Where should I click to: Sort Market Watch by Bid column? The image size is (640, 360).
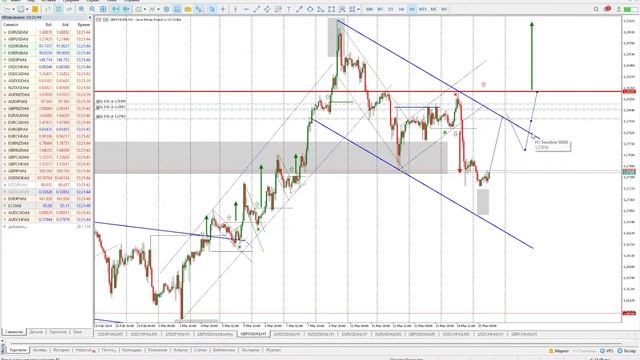[x=49, y=24]
